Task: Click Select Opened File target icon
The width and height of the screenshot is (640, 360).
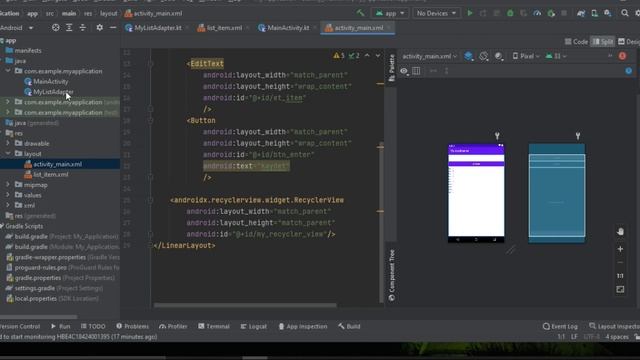Action: tap(56, 28)
